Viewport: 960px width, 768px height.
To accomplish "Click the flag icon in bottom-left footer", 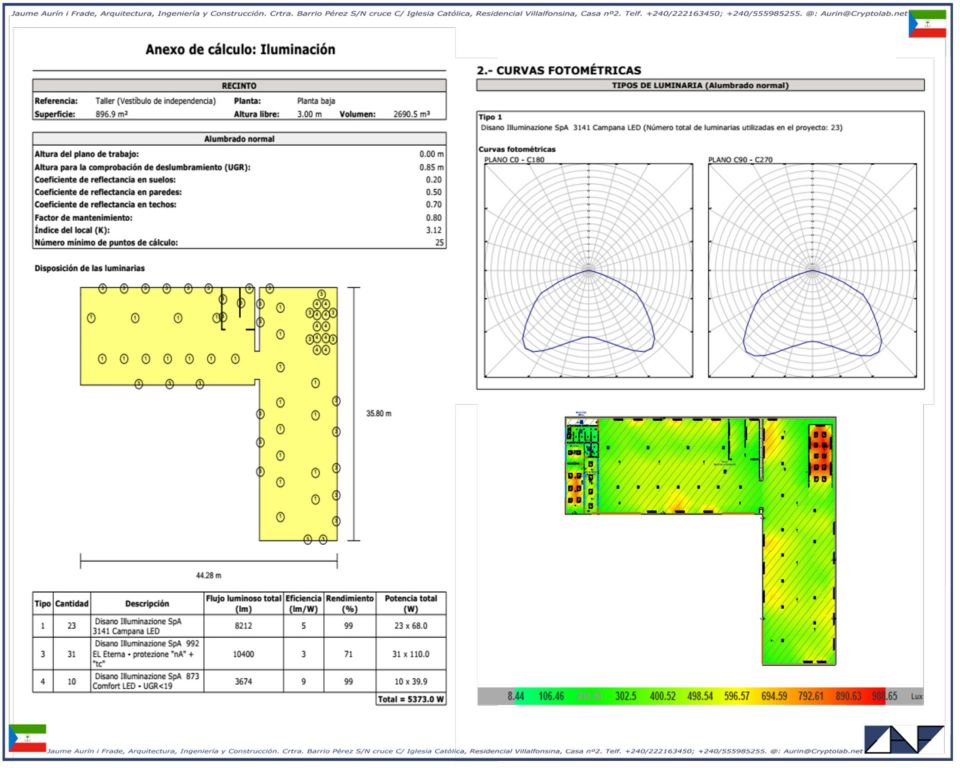I will coord(27,737).
